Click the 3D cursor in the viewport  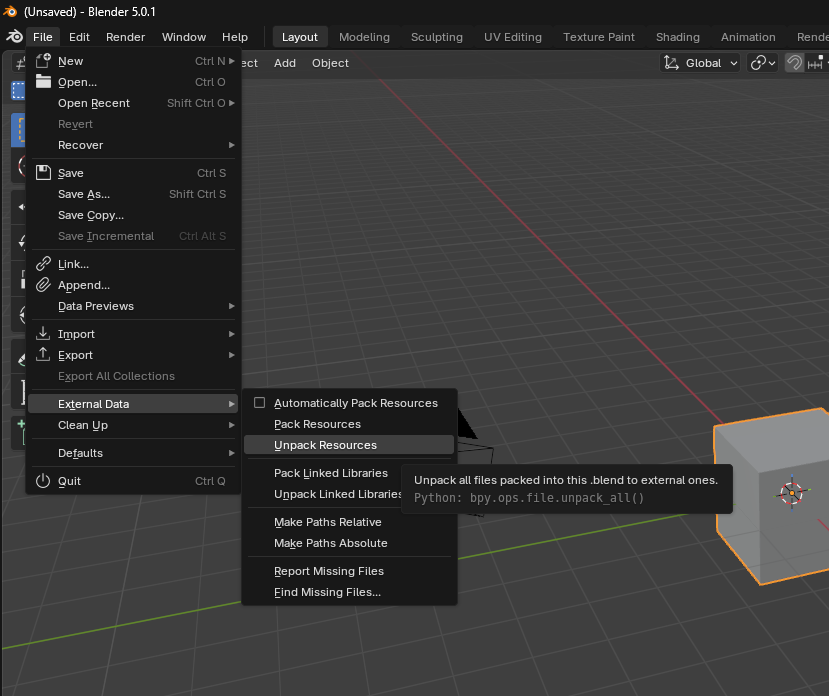[791, 492]
